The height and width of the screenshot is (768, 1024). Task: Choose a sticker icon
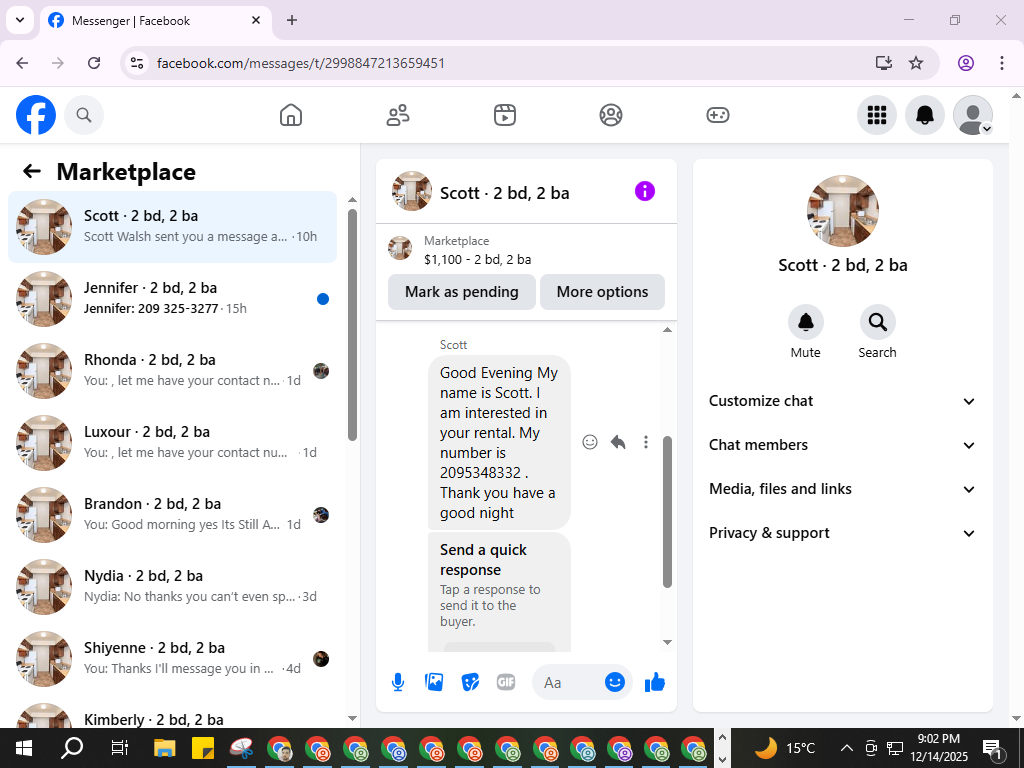click(470, 682)
